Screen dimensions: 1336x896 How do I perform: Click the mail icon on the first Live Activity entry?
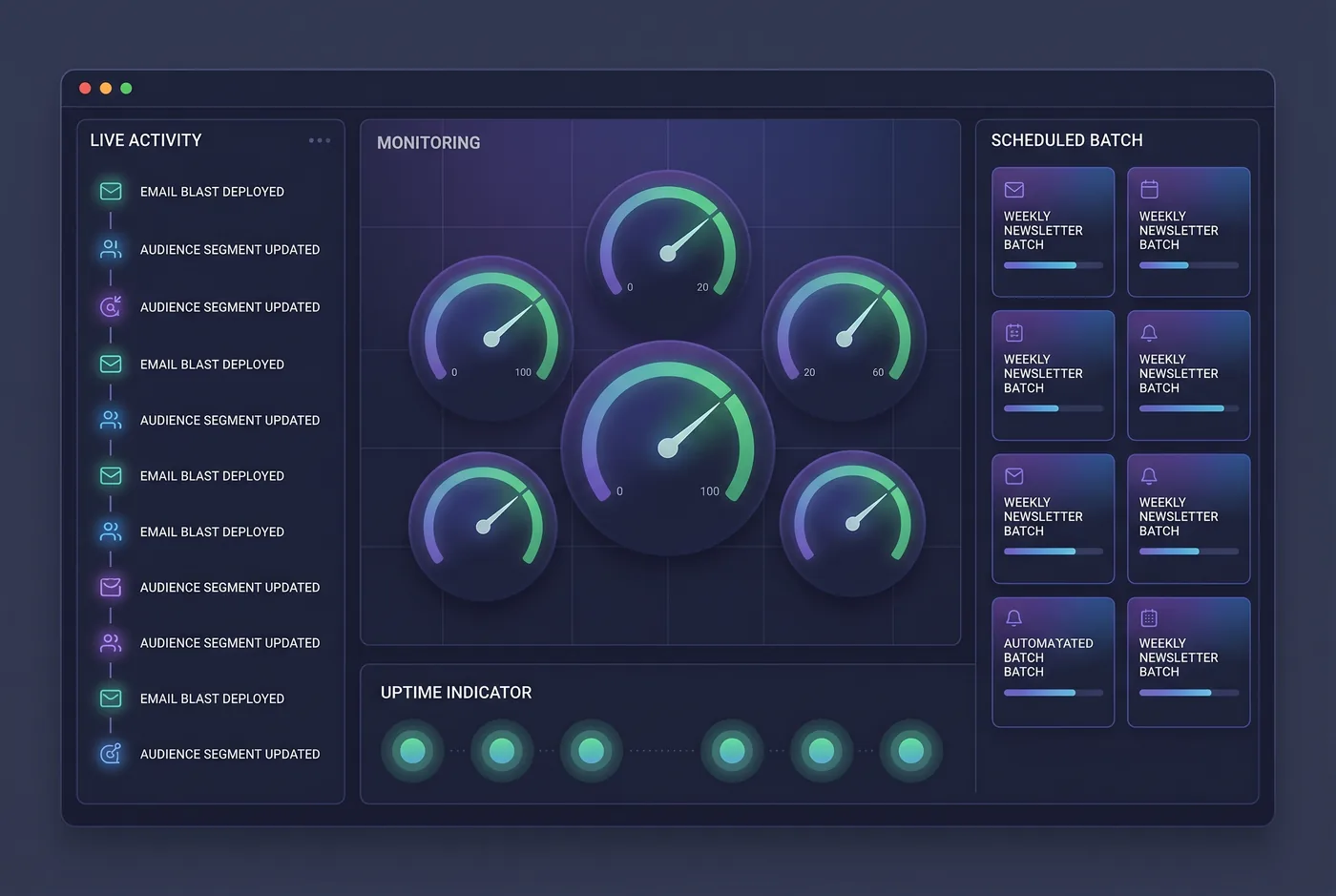111,191
